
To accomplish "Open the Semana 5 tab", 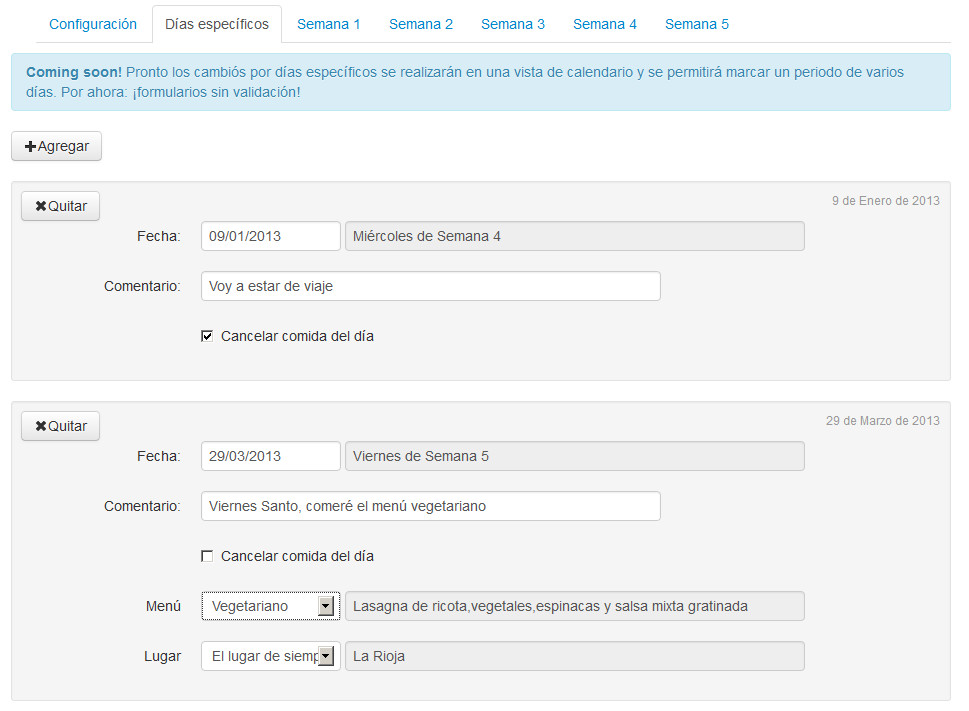I will point(696,24).
